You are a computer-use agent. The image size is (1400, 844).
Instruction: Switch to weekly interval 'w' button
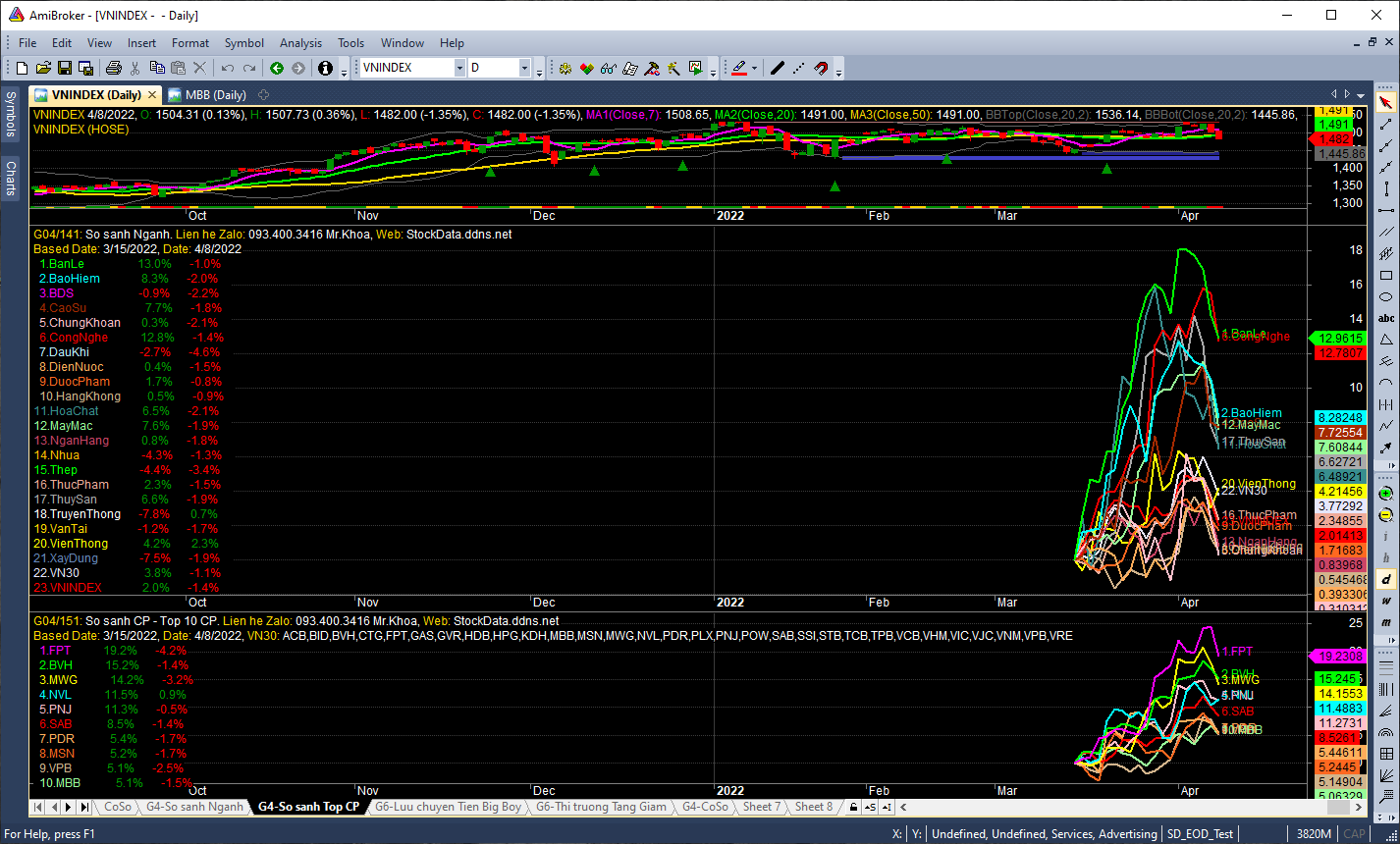coord(1385,601)
